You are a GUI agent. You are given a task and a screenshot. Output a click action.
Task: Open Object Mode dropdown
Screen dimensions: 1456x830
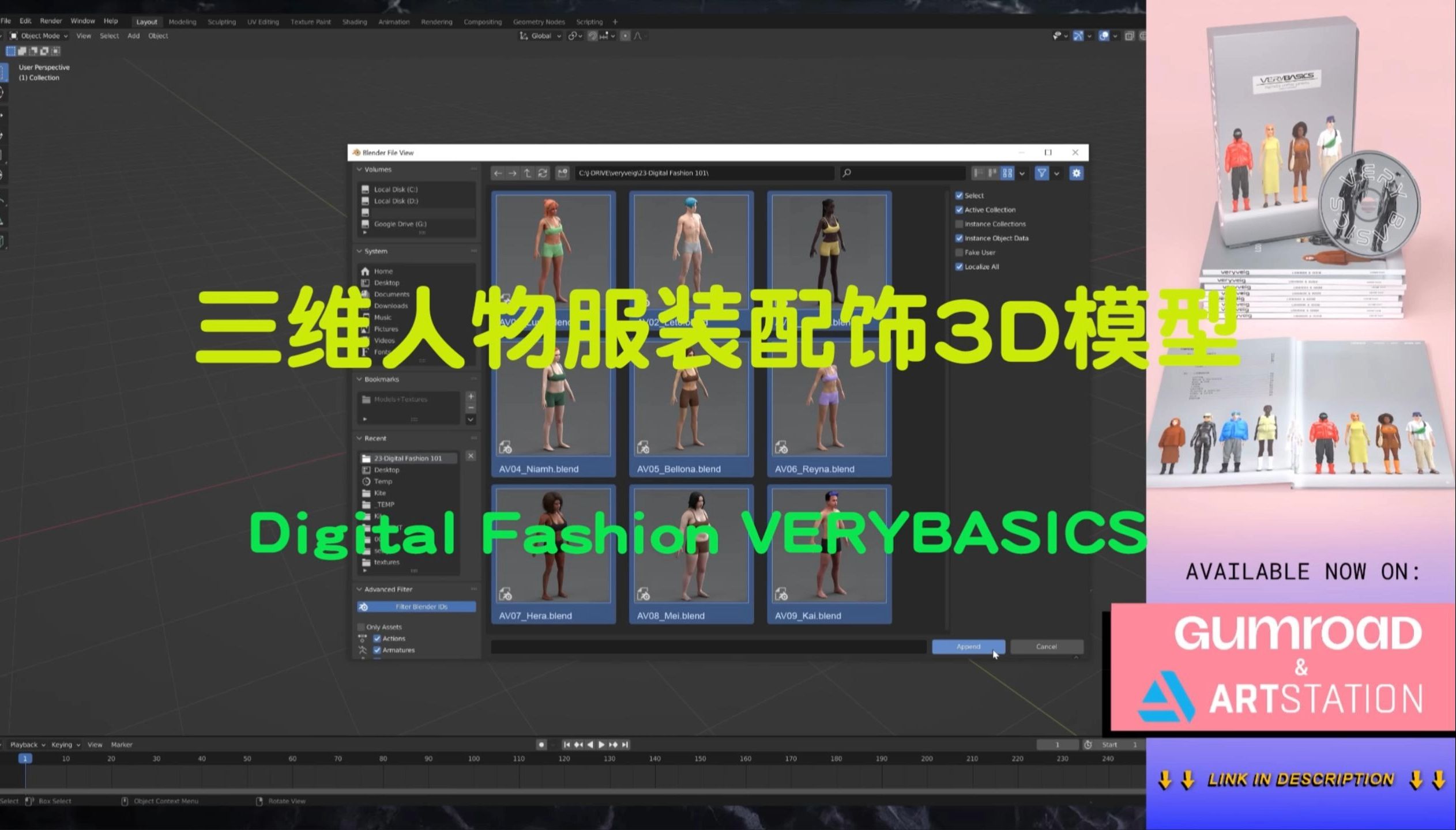point(39,36)
